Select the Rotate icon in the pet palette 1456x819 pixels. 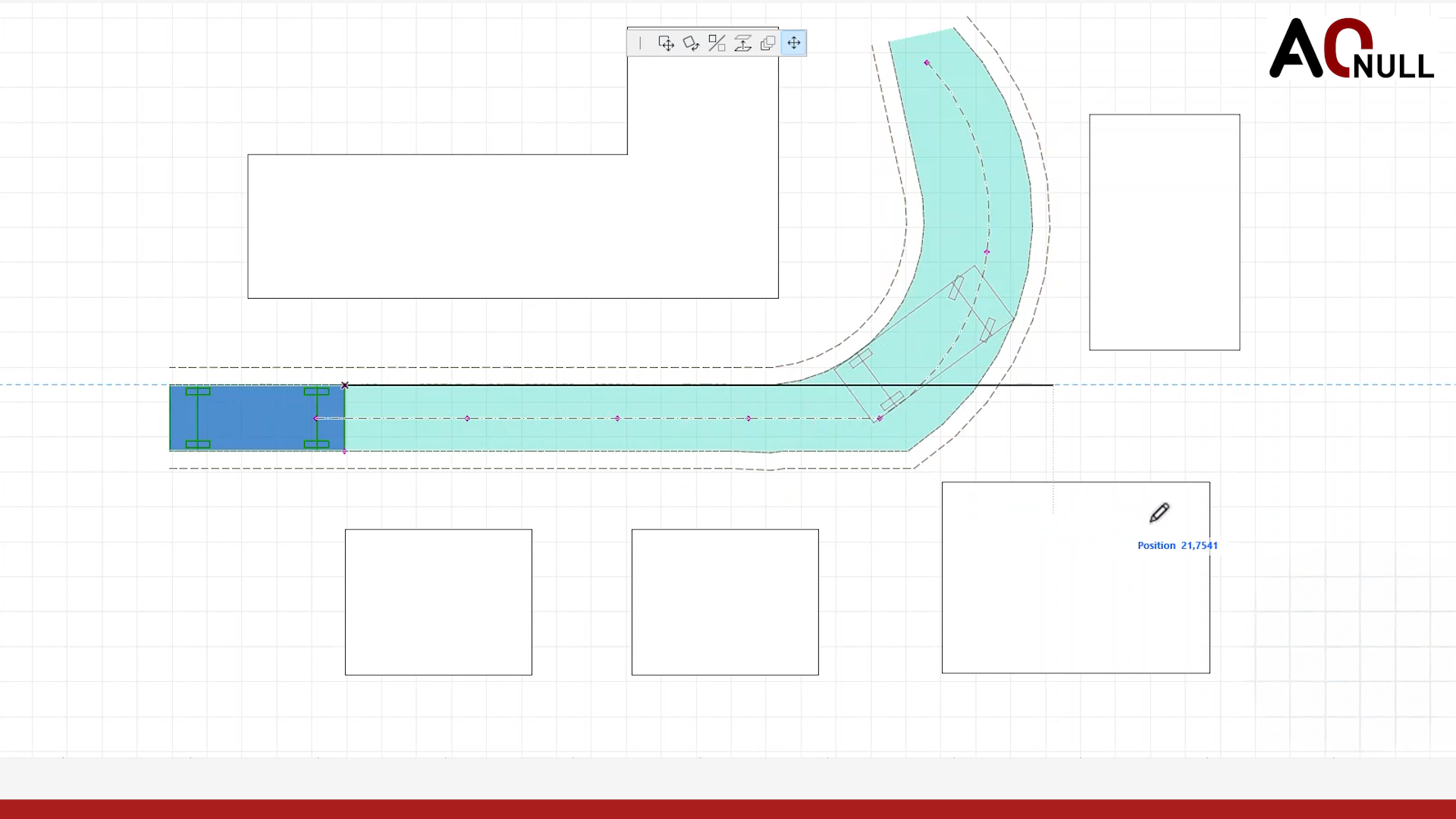coord(691,43)
